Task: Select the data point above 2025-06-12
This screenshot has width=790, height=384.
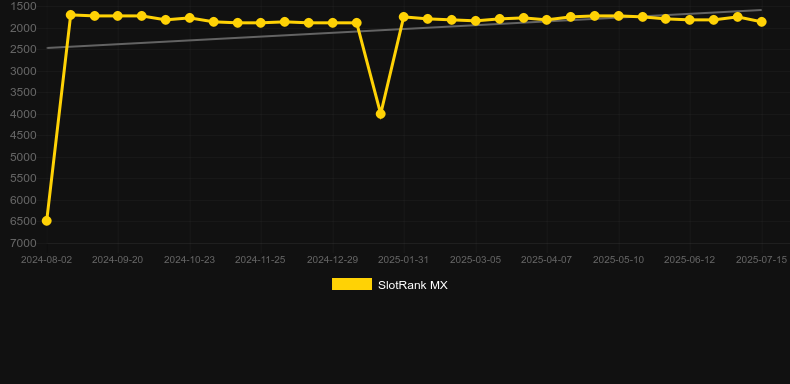Action: [x=690, y=20]
